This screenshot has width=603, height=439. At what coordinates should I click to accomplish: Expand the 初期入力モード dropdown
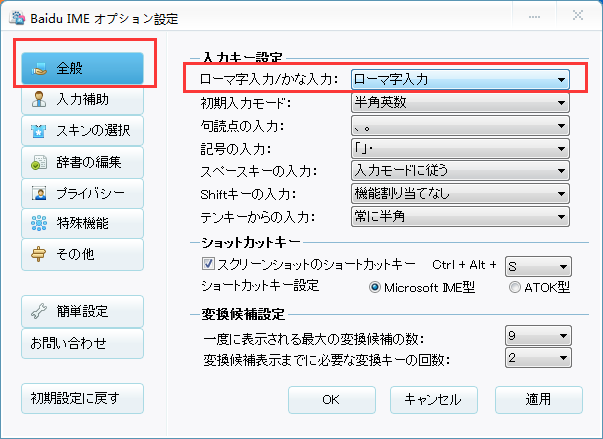click(x=460, y=103)
